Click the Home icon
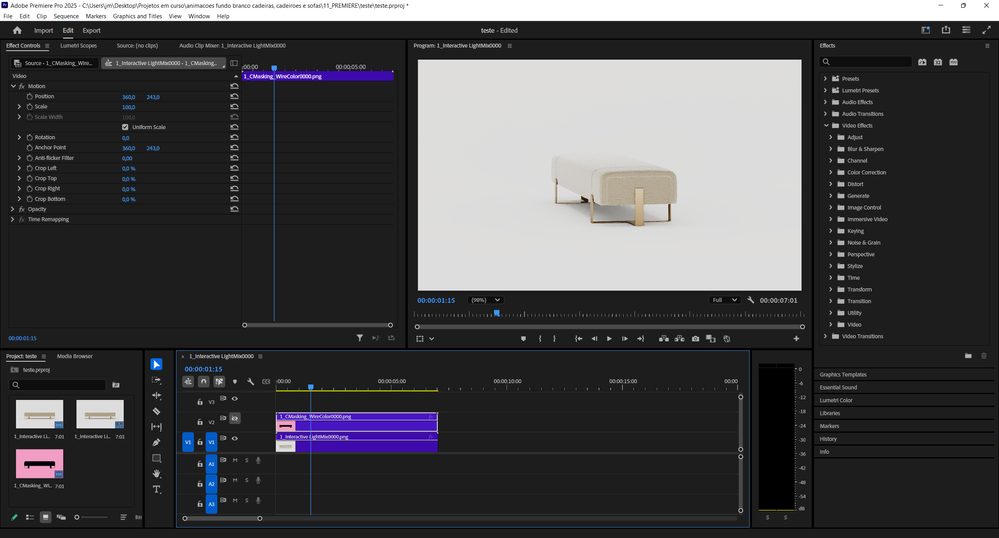Screen dimensions: 999x538 [x=17, y=31]
